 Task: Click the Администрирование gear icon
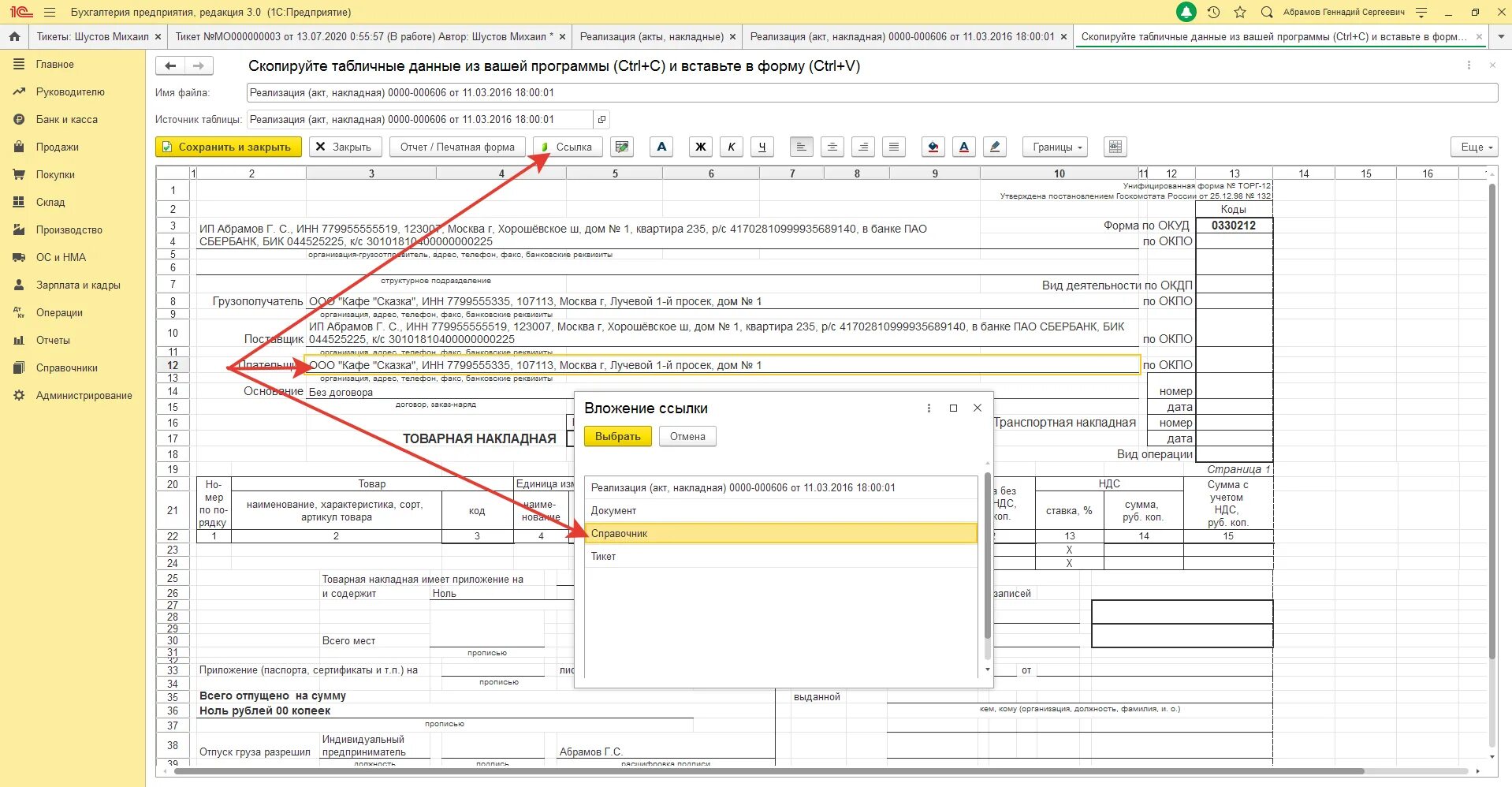click(19, 395)
